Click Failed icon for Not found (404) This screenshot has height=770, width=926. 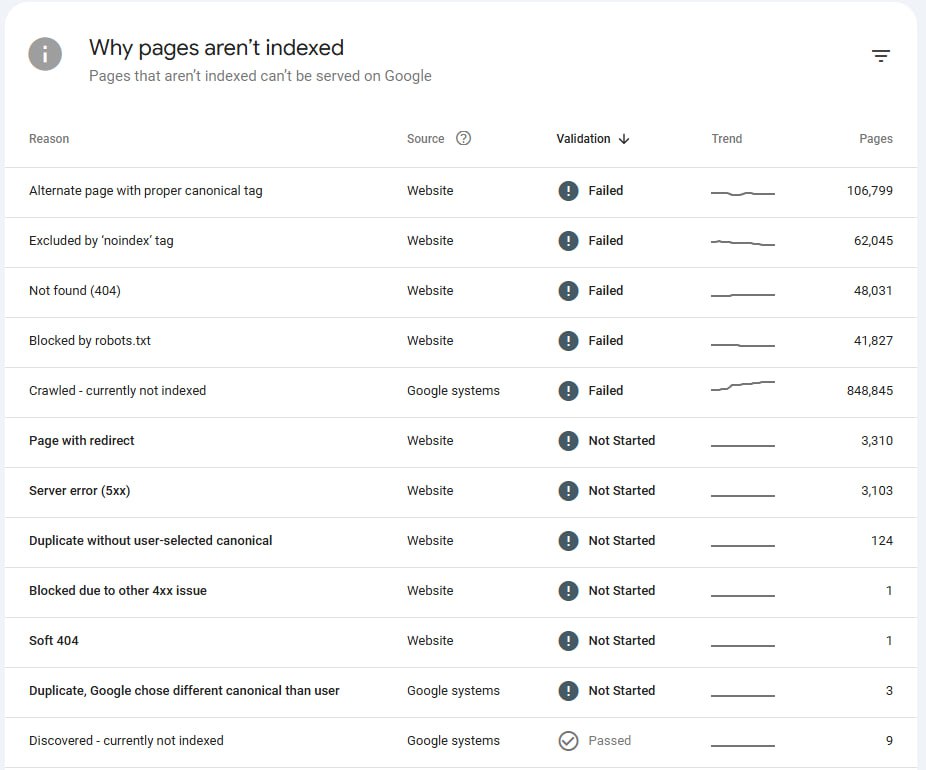point(568,291)
